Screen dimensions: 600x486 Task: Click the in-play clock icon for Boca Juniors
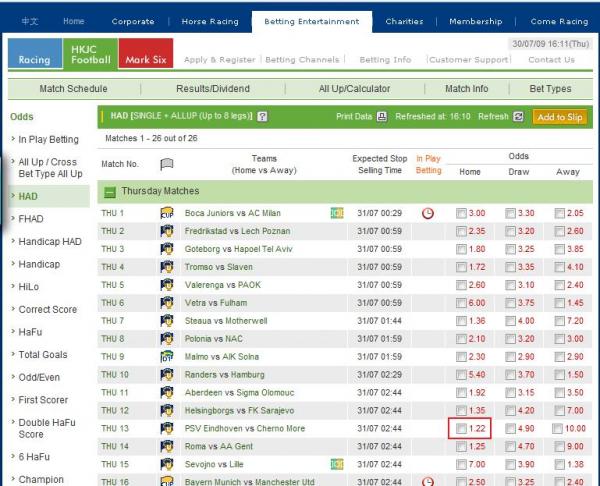pyautogui.click(x=428, y=213)
